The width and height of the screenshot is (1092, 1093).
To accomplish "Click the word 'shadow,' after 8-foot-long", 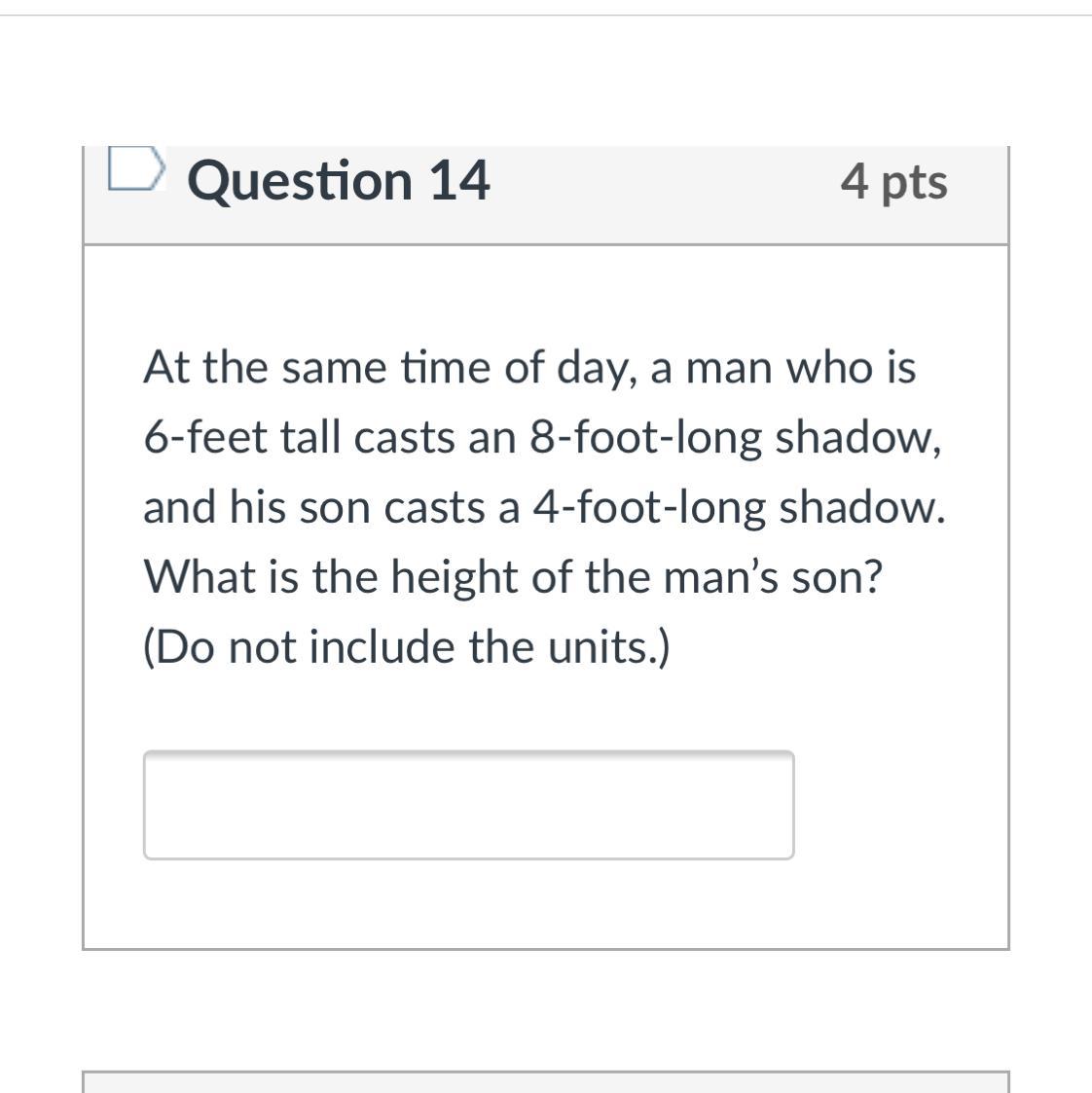I will (858, 439).
